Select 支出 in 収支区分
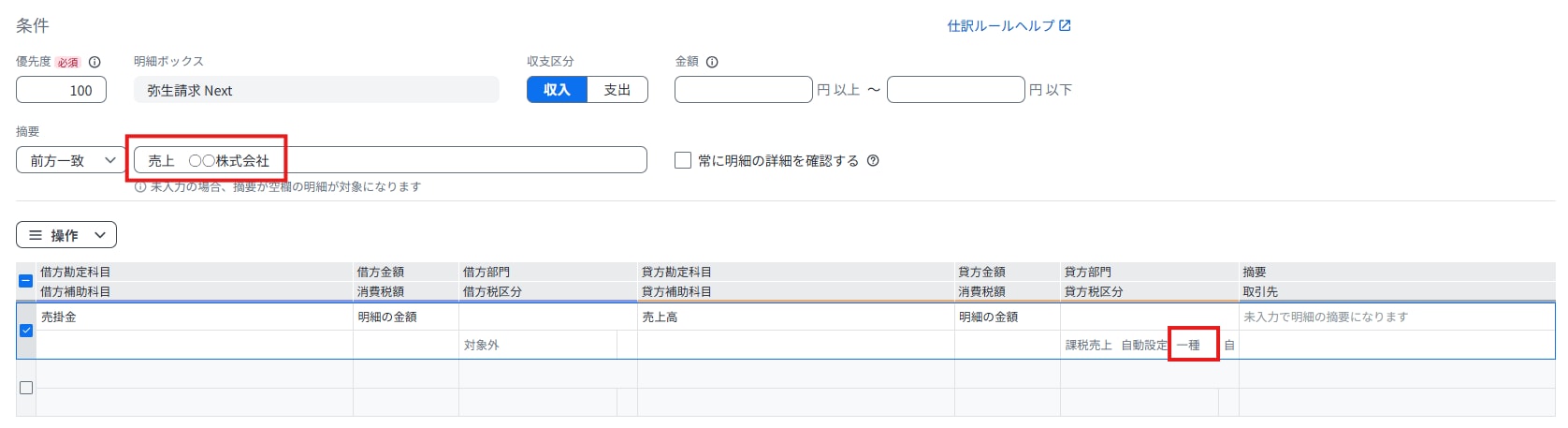Screen dimensions: 1568x428 click(617, 90)
